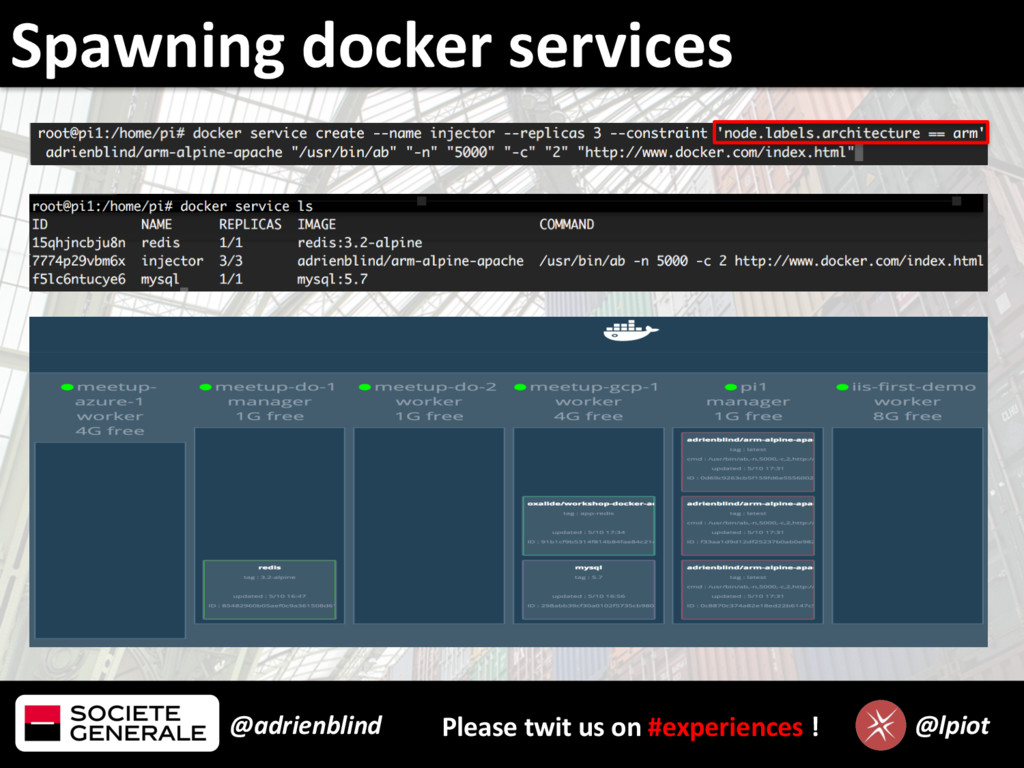Click service ID f5lc6ntucye6

click(79, 280)
